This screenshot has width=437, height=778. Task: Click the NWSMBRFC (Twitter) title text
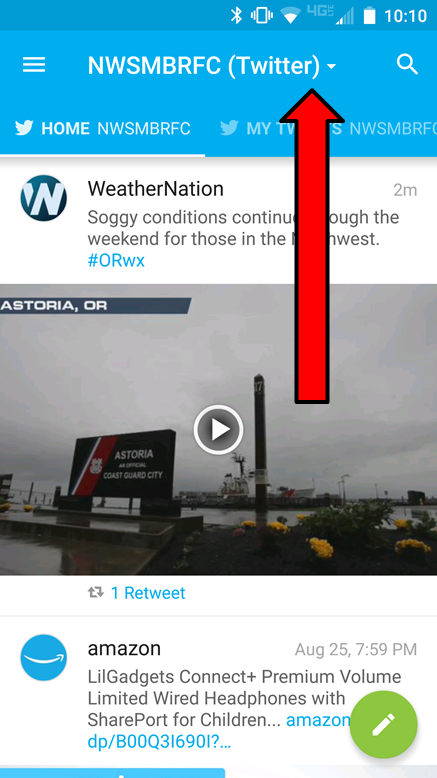point(204,65)
